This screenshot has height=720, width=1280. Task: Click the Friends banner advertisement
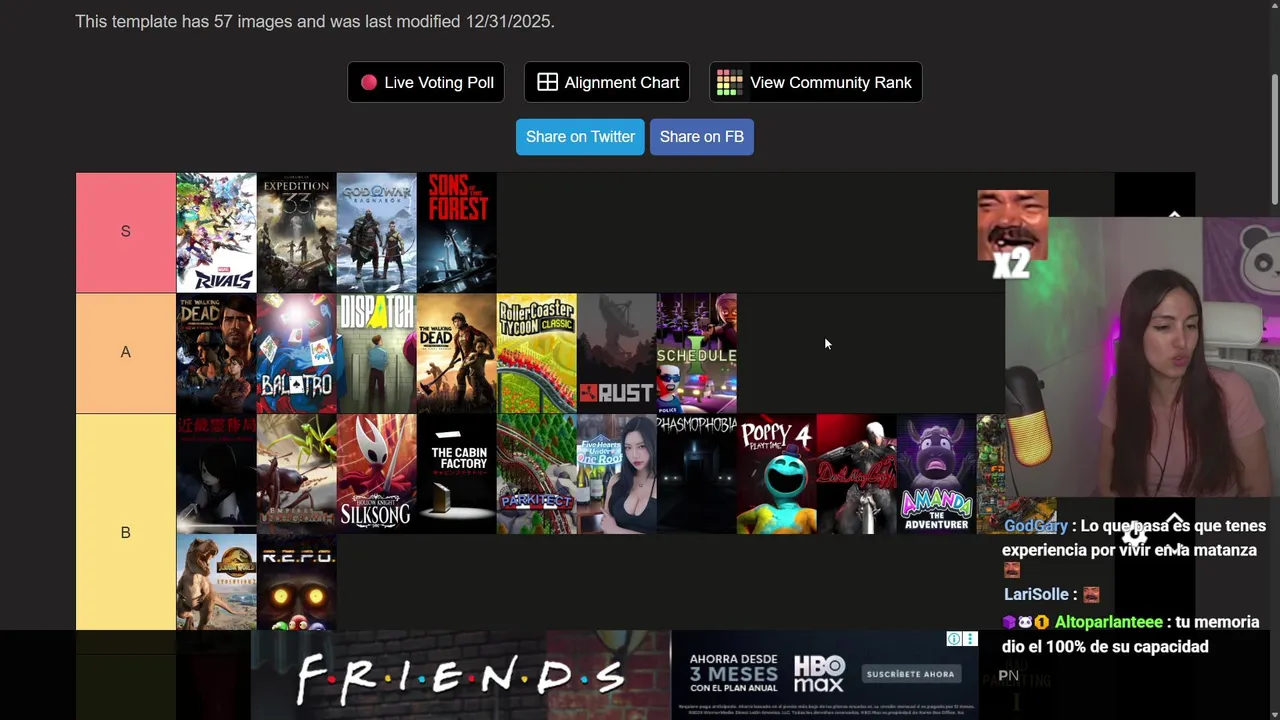tap(460, 675)
